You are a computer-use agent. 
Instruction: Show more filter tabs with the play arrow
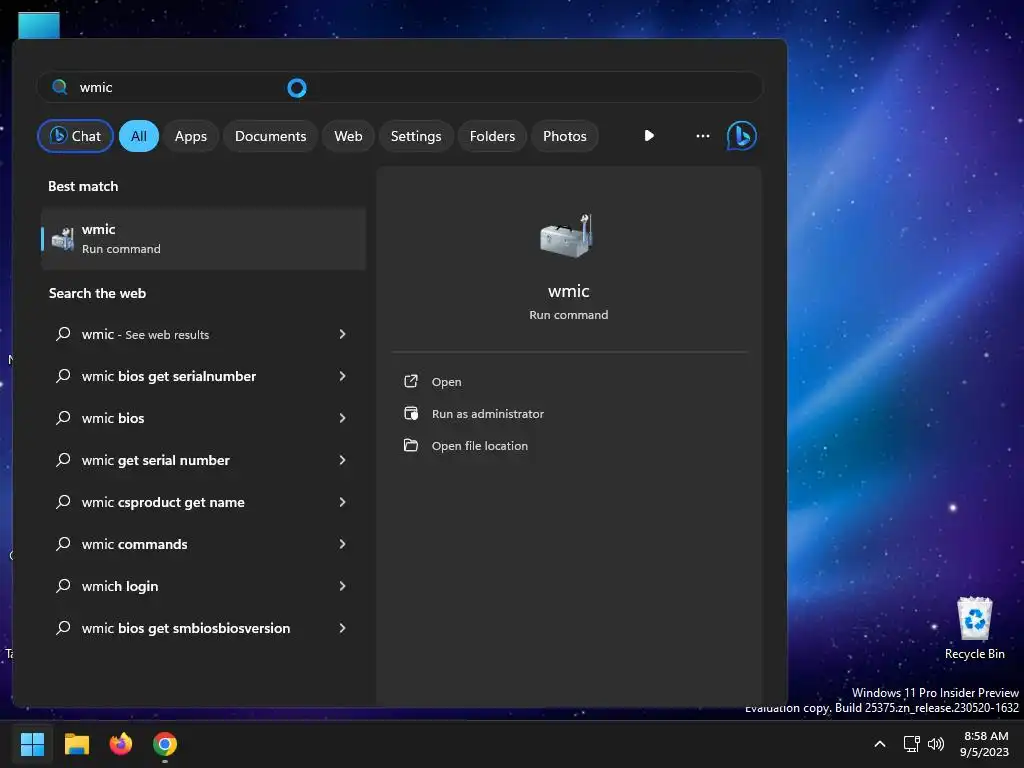(648, 135)
